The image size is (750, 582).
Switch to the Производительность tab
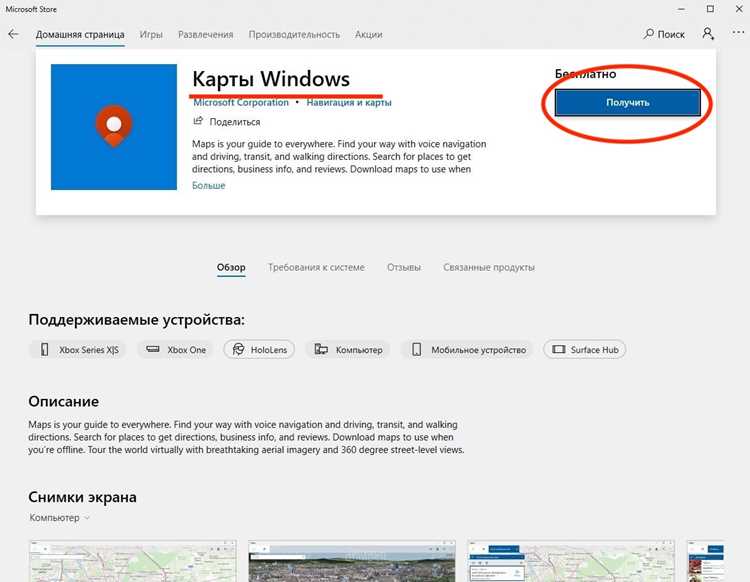294,34
